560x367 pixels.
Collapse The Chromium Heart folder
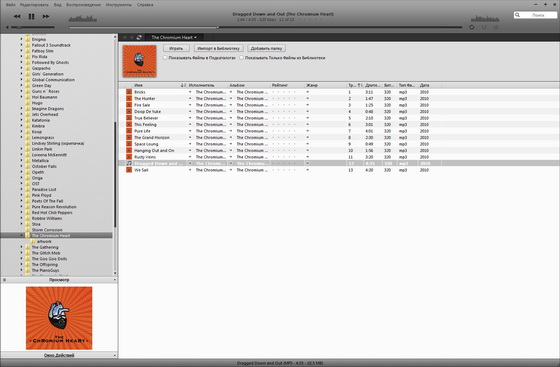(x=21, y=236)
